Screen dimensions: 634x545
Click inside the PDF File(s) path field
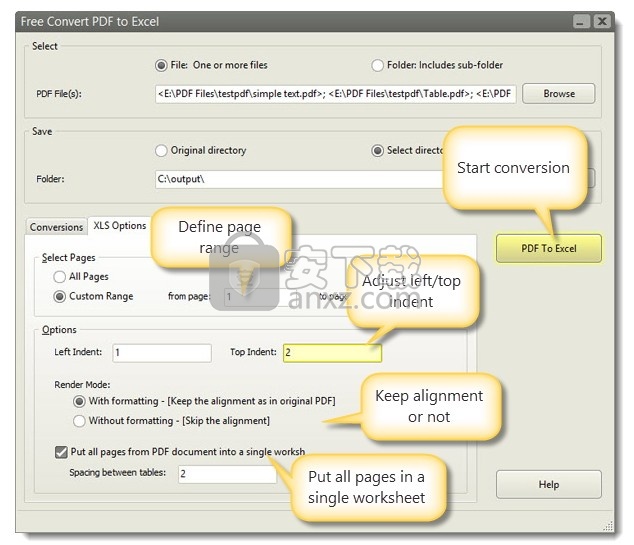(x=335, y=94)
